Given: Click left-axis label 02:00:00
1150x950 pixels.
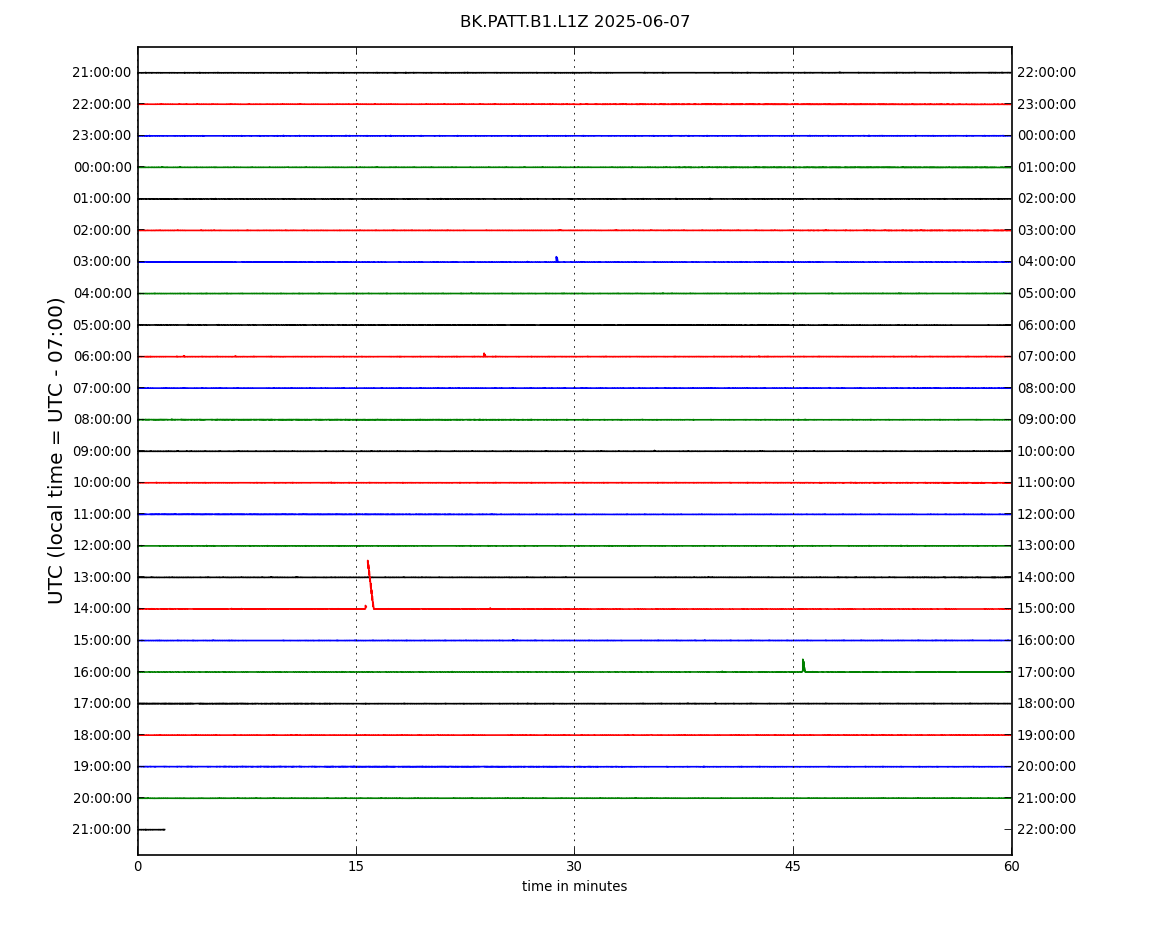Looking at the screenshot, I should 102,230.
